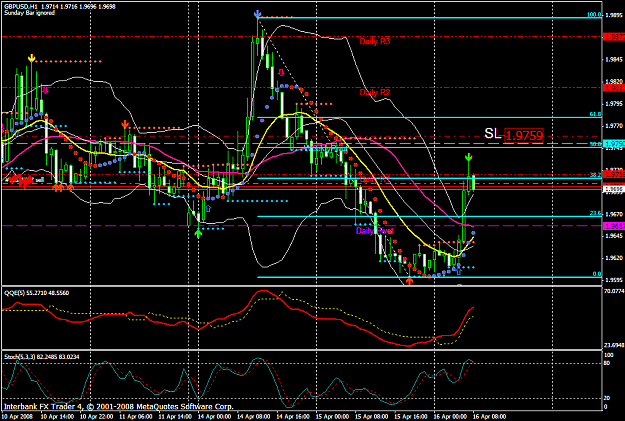Screen dimensions: 625x421
Task: Click the 23.6948 QQE scale value
Action: [614, 344]
